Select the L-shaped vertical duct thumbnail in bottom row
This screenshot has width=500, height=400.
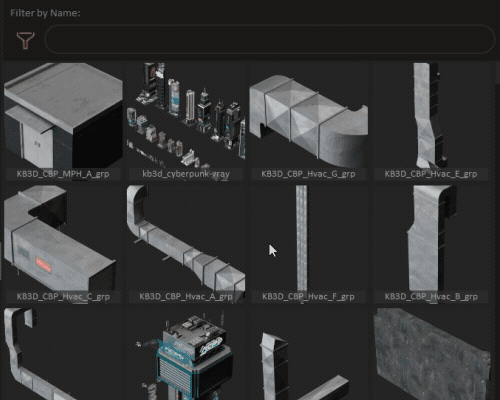(309, 354)
